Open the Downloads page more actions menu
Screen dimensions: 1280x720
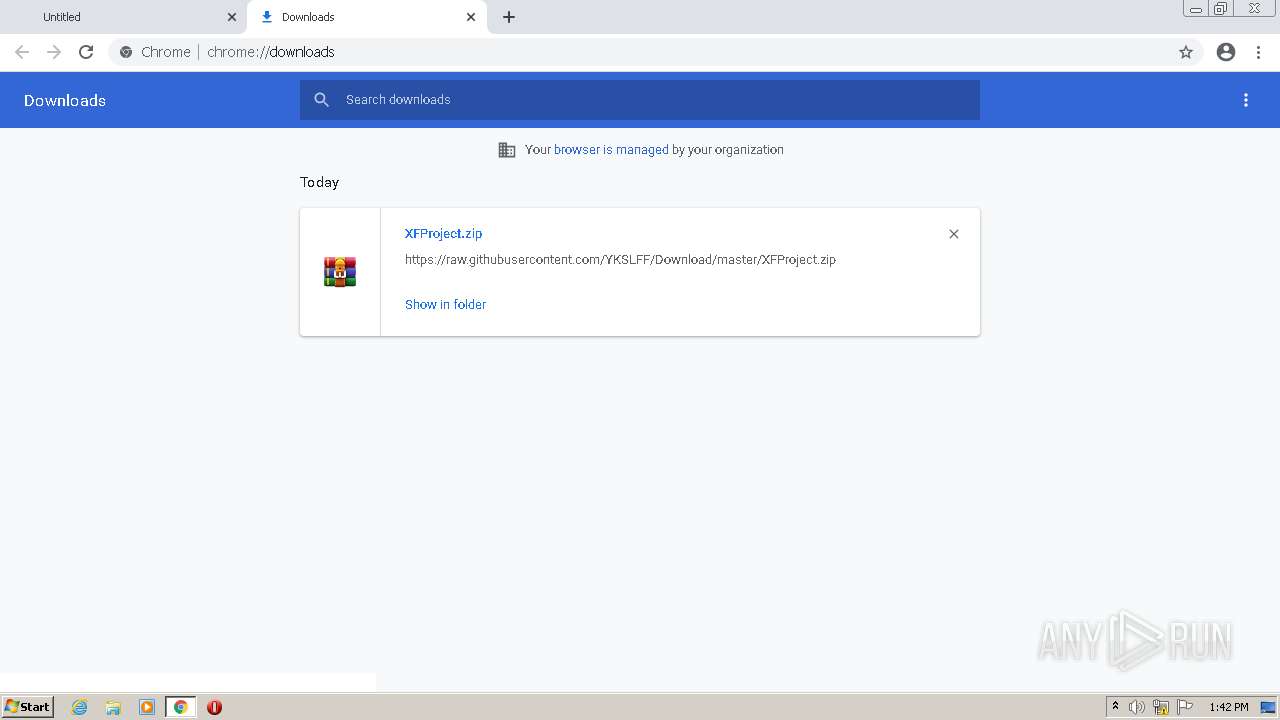[x=1246, y=100]
